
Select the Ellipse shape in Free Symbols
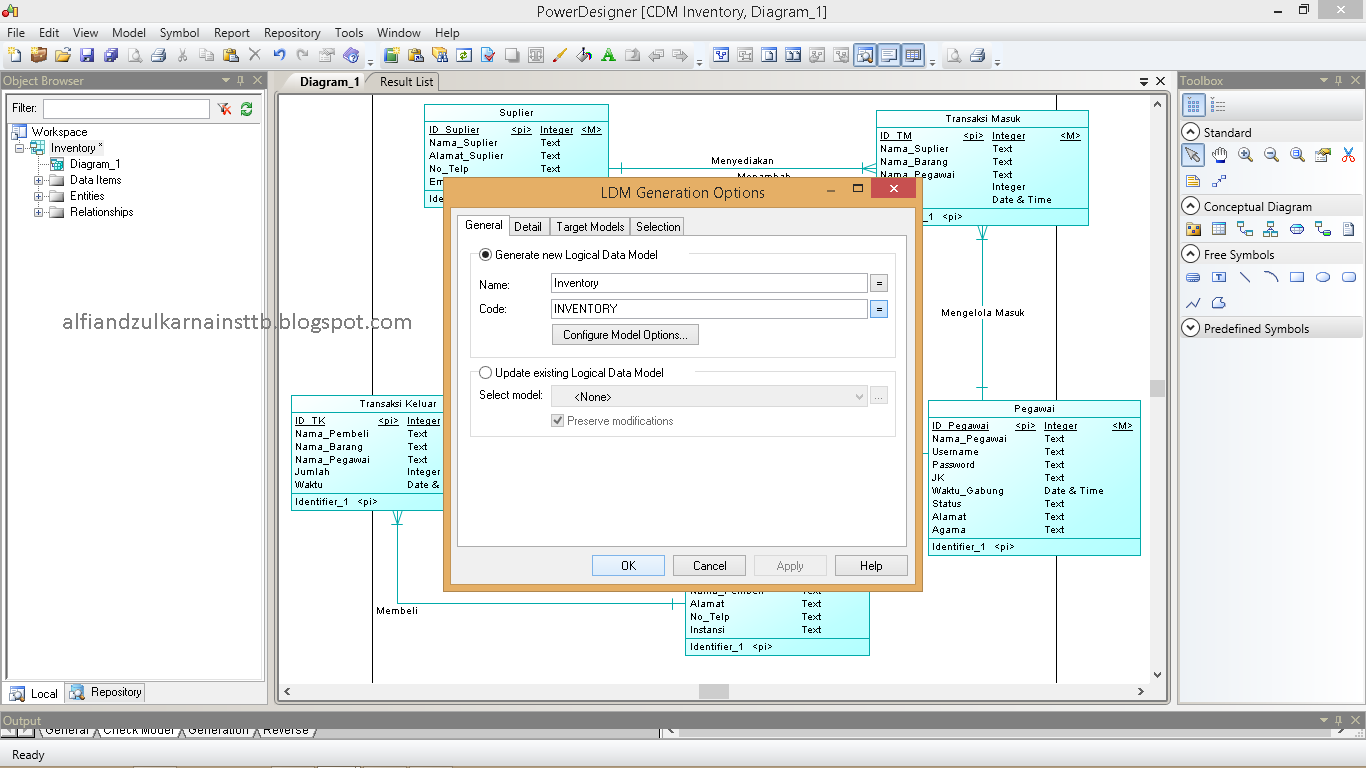(1323, 277)
